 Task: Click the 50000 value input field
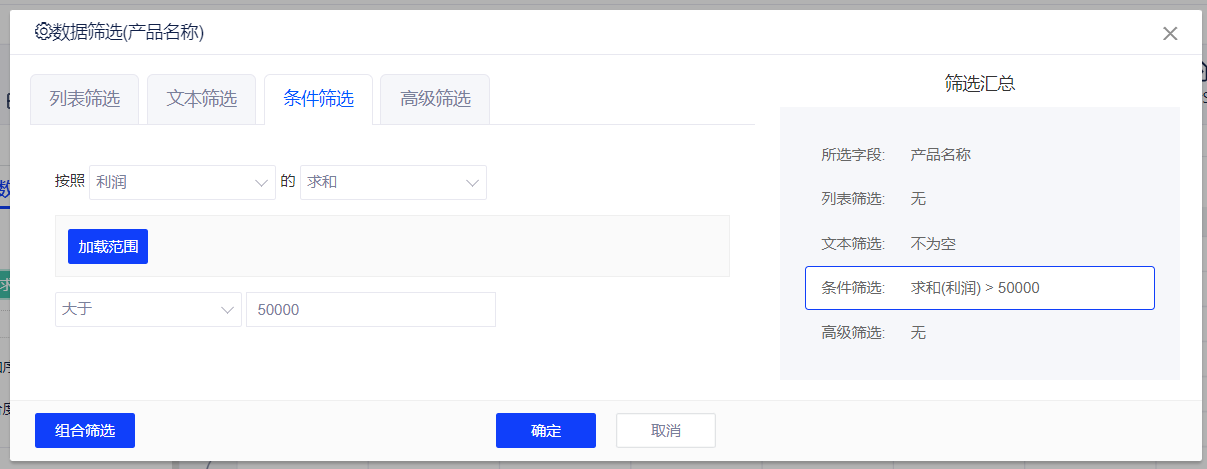pos(370,310)
